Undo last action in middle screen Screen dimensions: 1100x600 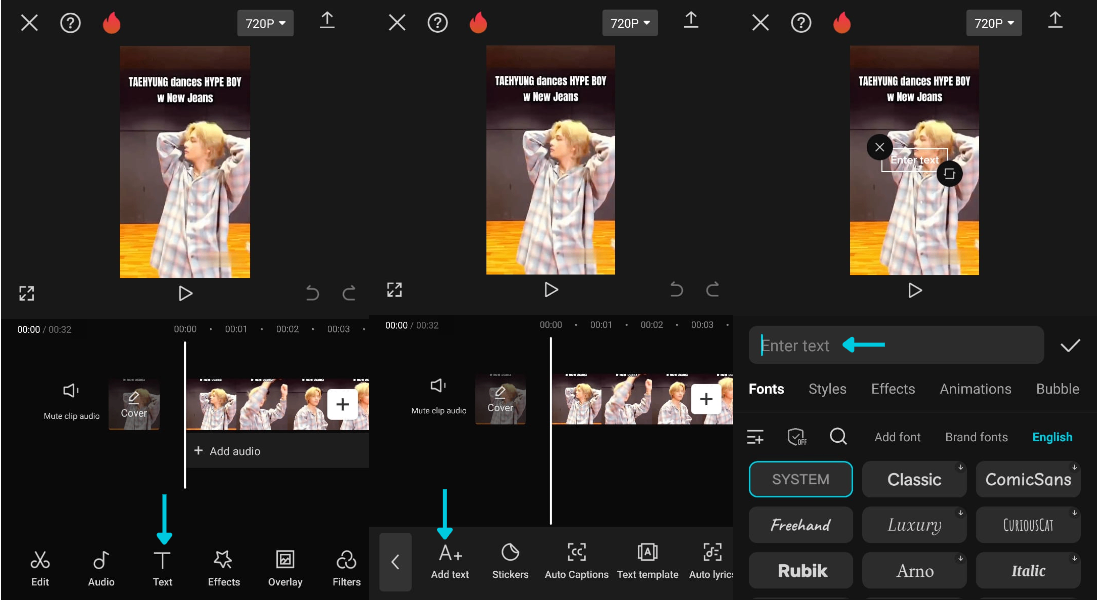[676, 289]
